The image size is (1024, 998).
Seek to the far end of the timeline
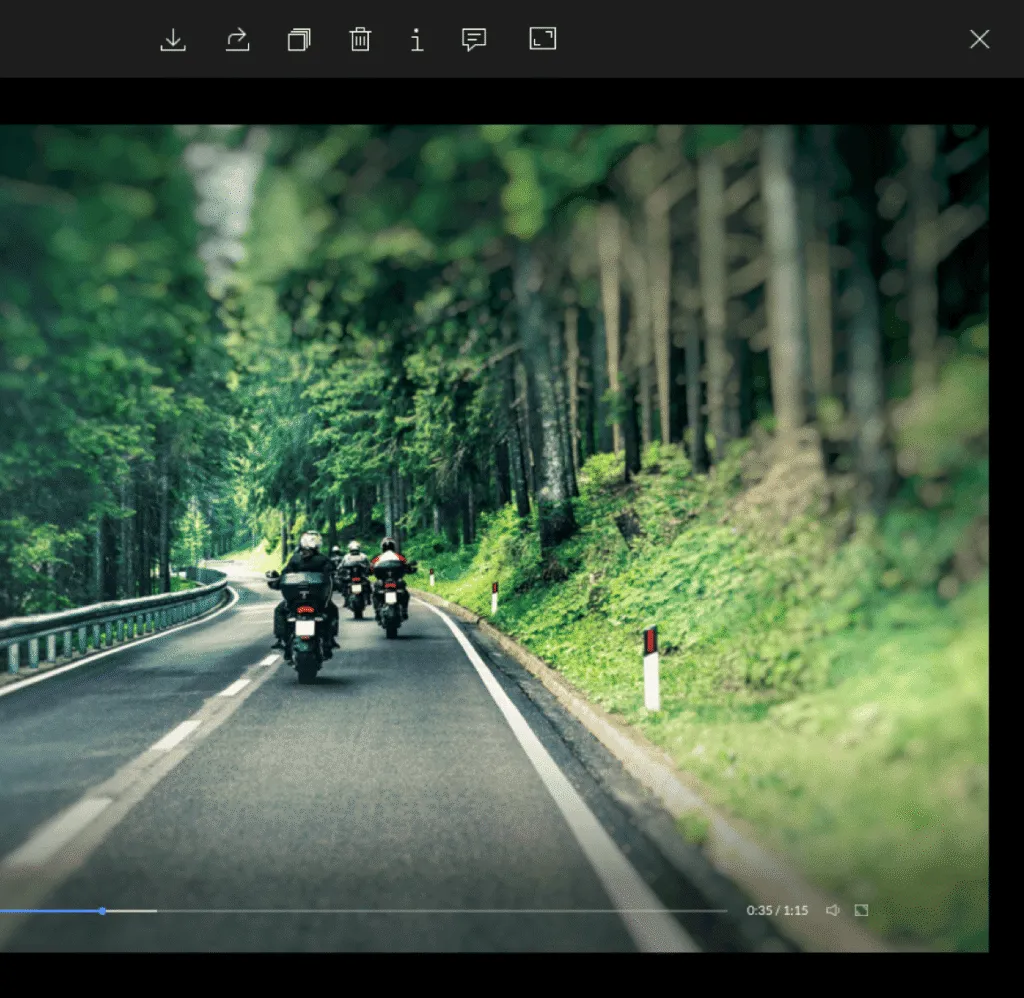[x=724, y=910]
